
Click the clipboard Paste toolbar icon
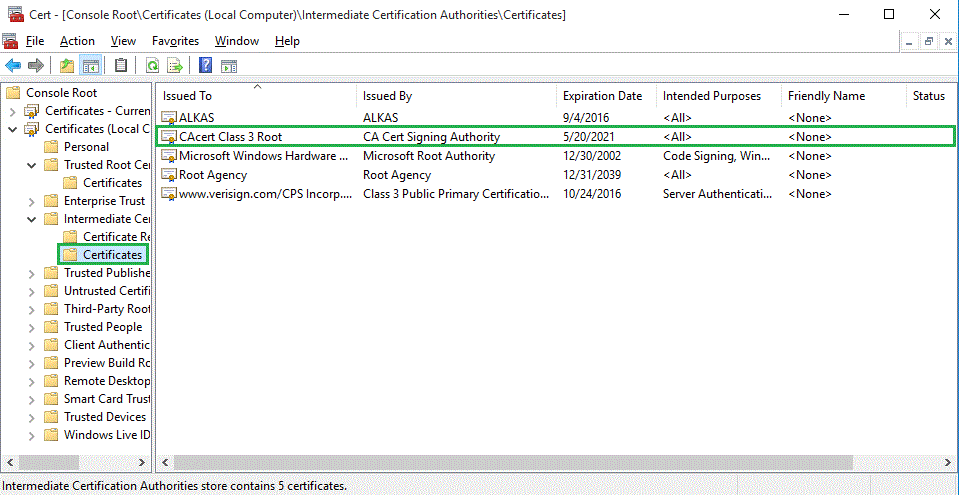tap(121, 66)
